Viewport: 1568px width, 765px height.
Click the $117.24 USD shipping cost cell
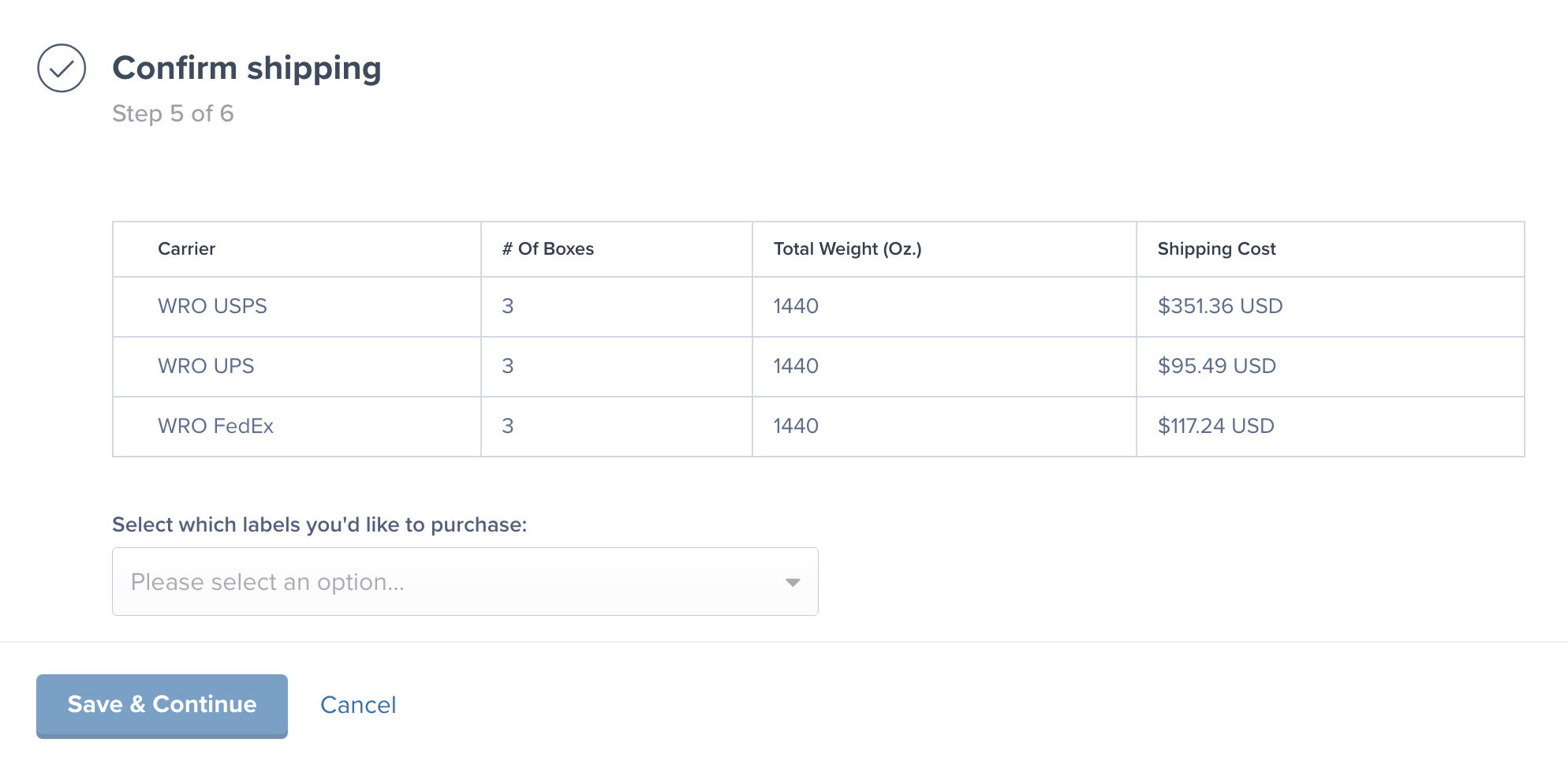[x=1215, y=426]
